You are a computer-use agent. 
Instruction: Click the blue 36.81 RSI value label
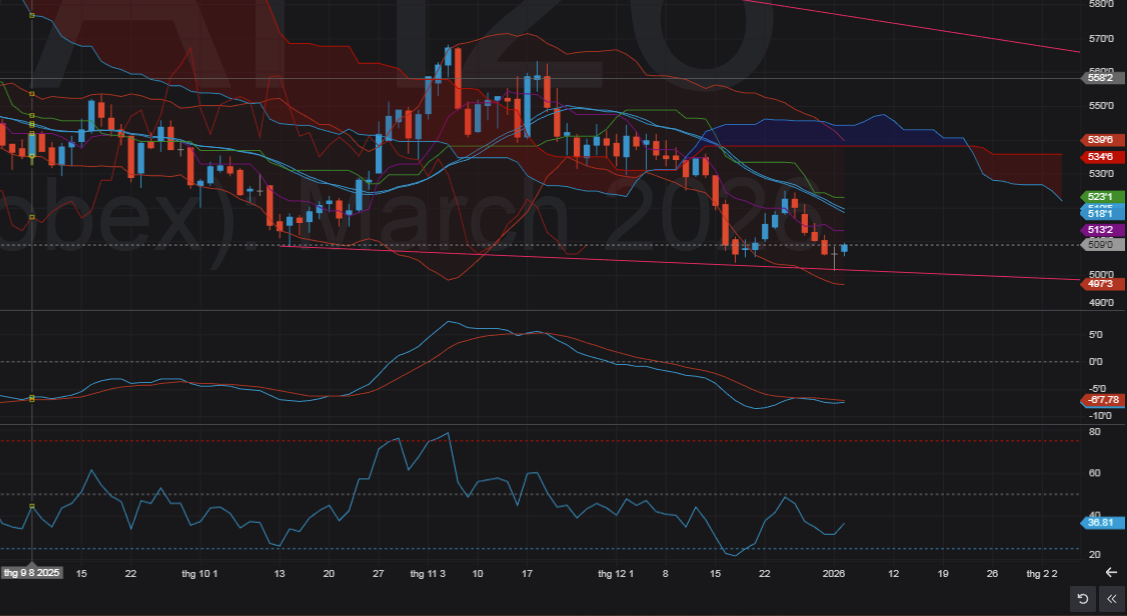coord(1102,522)
